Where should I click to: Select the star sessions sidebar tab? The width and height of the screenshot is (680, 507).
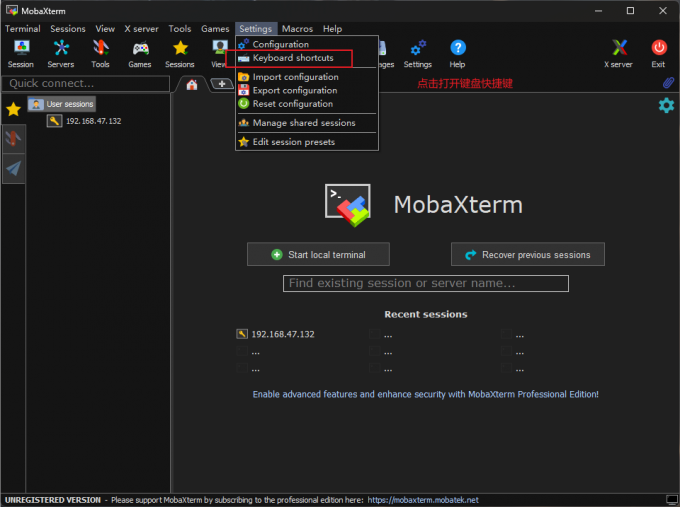click(x=13, y=109)
